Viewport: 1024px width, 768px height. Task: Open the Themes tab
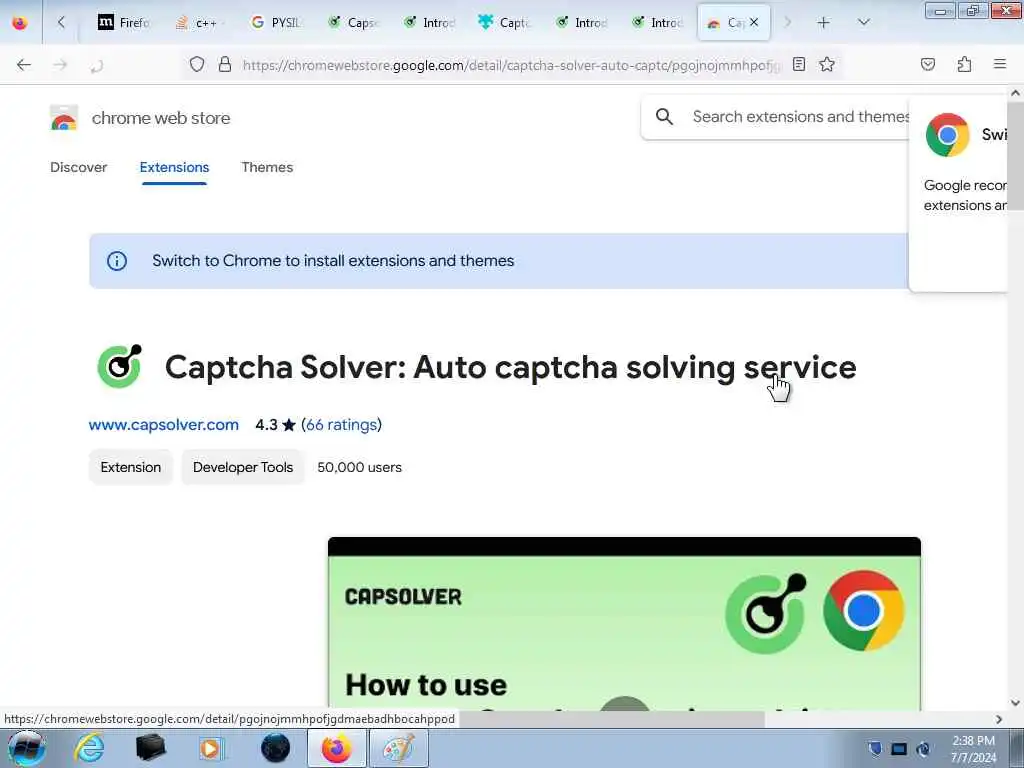267,167
